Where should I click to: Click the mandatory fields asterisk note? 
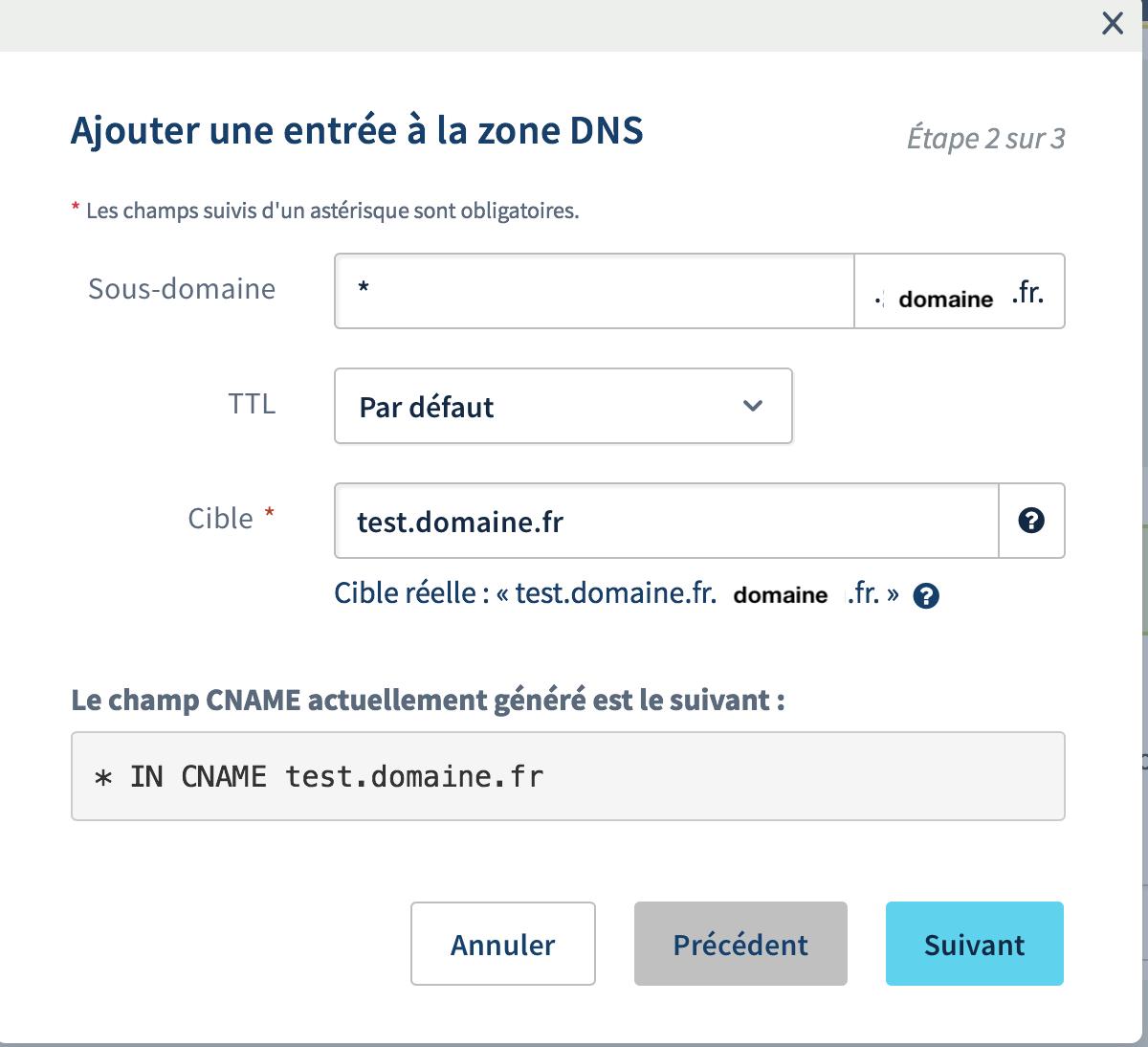pyautogui.click(x=325, y=211)
